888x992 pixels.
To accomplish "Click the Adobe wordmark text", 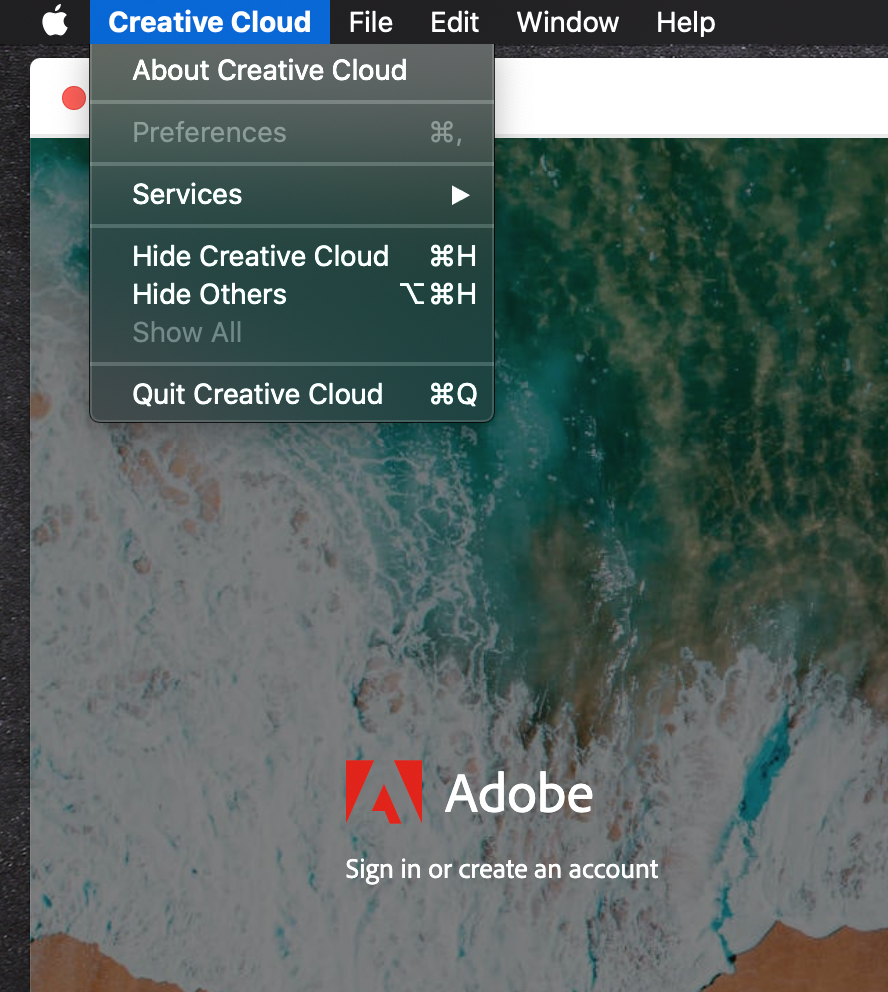I will pos(519,794).
